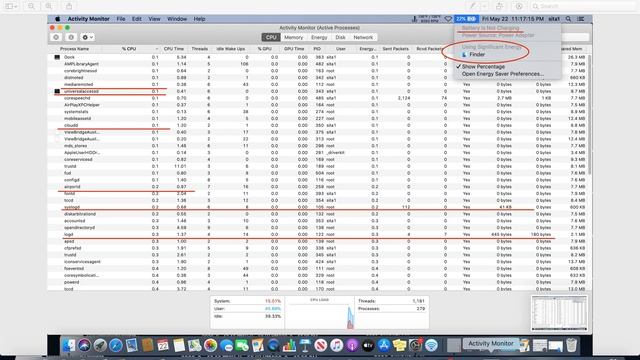Switch to the Network tab
This screenshot has width=640, height=360.
click(363, 37)
